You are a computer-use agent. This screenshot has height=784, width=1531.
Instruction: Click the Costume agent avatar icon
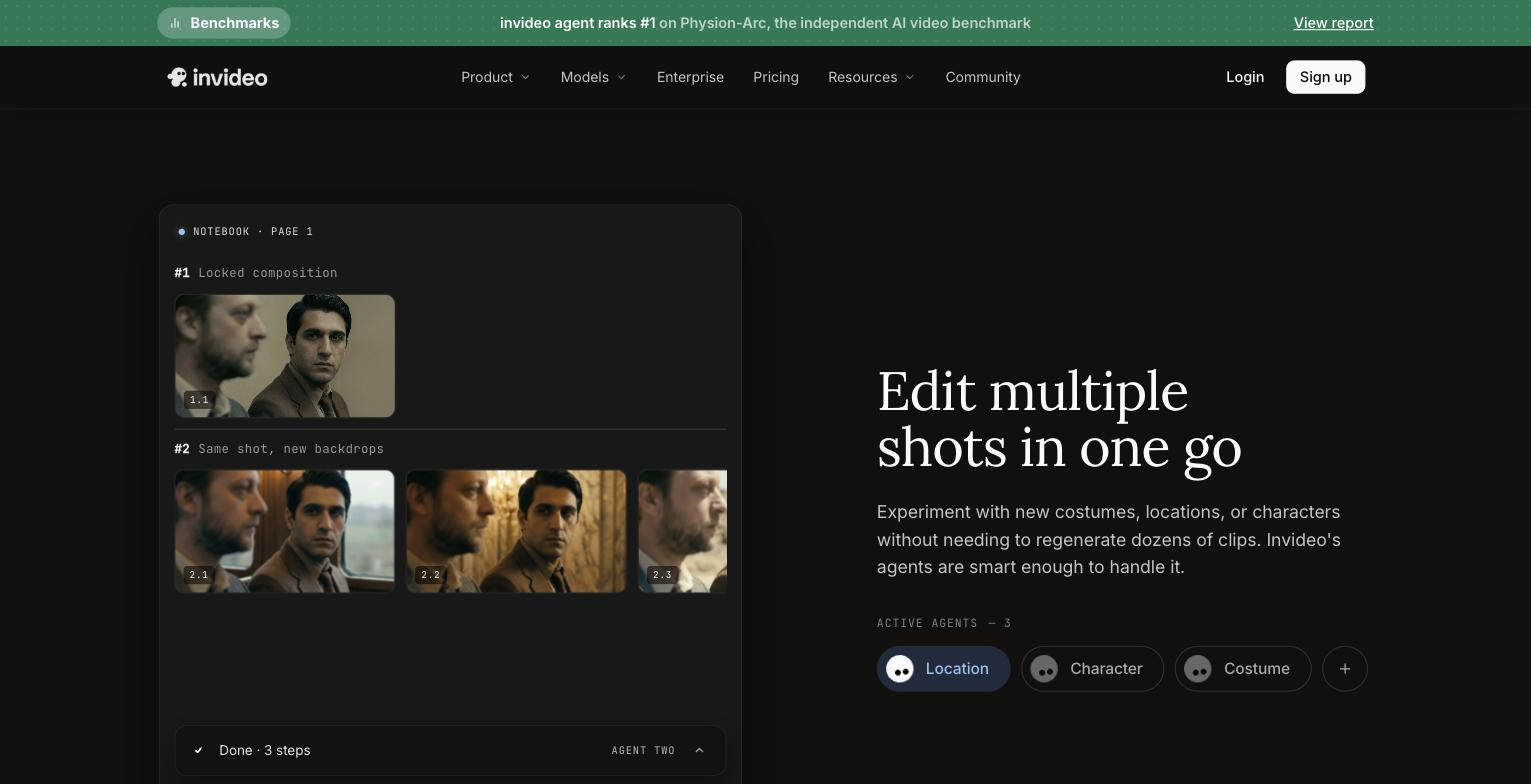pos(1198,669)
